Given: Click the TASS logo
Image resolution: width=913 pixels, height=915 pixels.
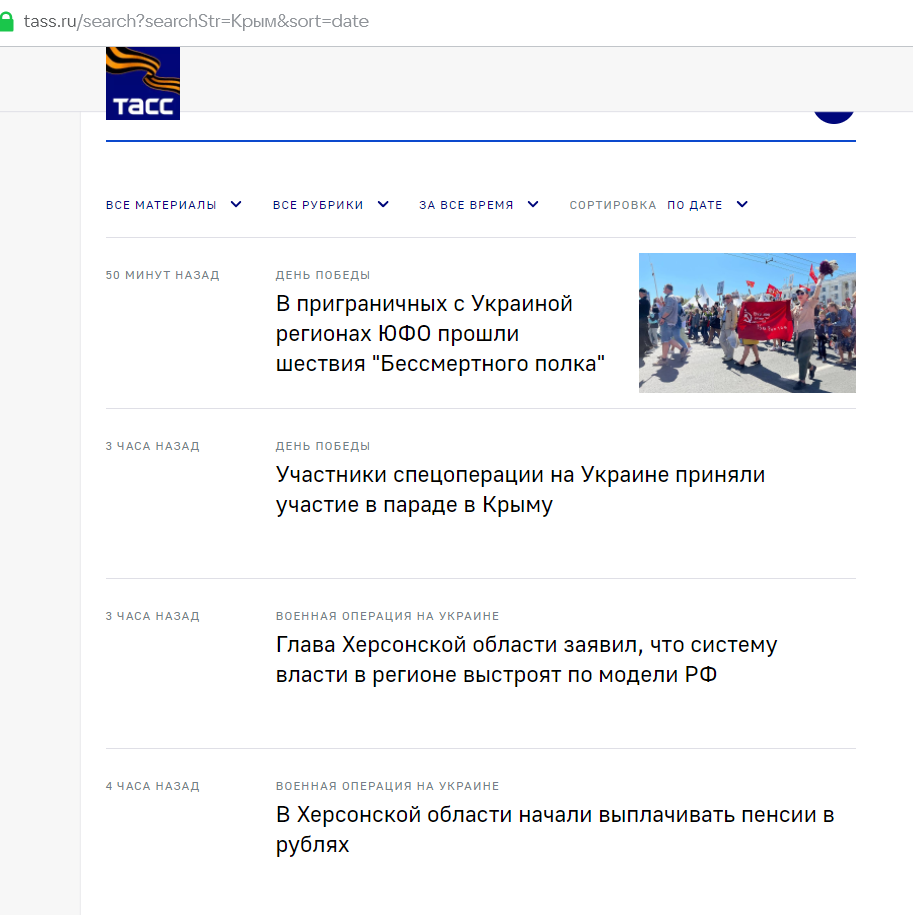Looking at the screenshot, I should point(143,83).
